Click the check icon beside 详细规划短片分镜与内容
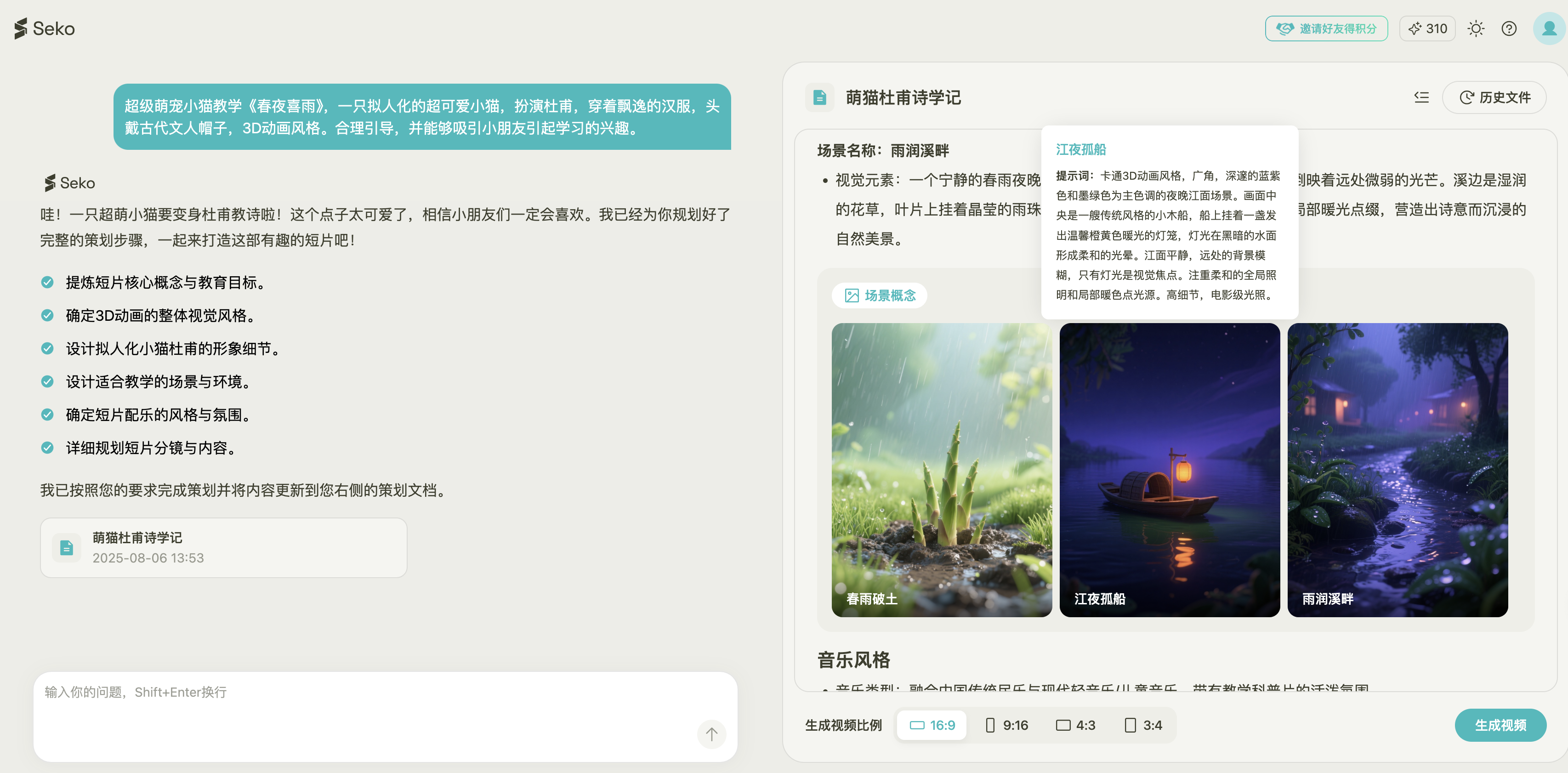The height and width of the screenshot is (773, 1568). [47, 448]
